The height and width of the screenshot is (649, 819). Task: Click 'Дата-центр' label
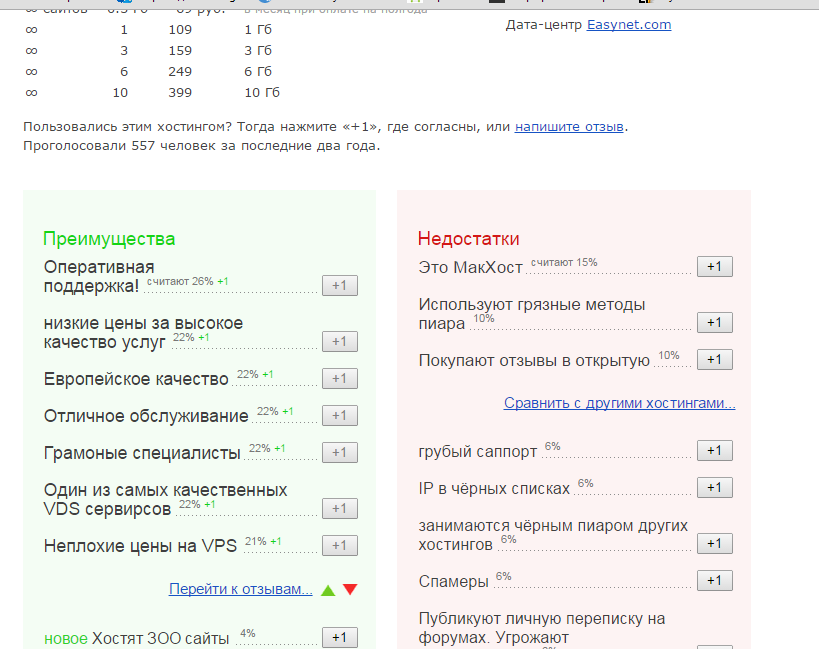[543, 25]
